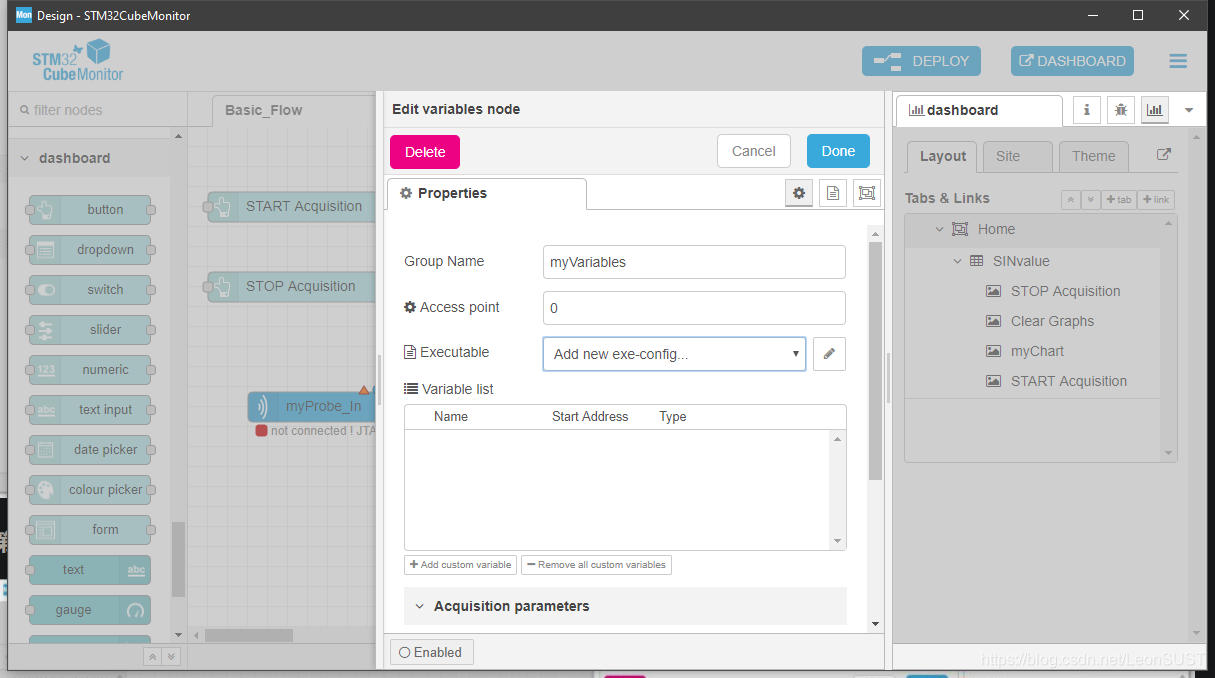Remove all custom variables
This screenshot has width=1215, height=678.
point(596,565)
